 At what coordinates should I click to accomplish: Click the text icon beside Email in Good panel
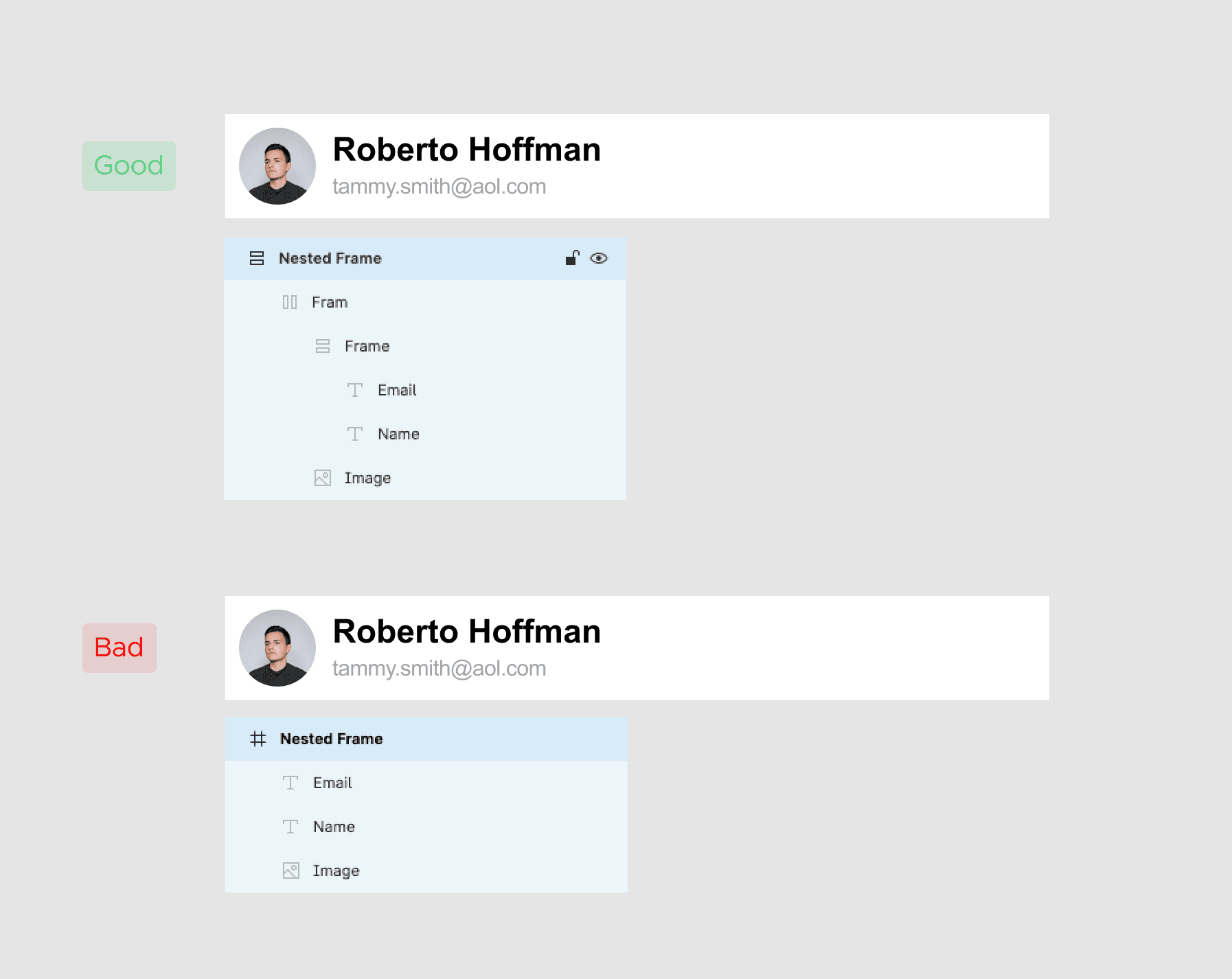[355, 390]
